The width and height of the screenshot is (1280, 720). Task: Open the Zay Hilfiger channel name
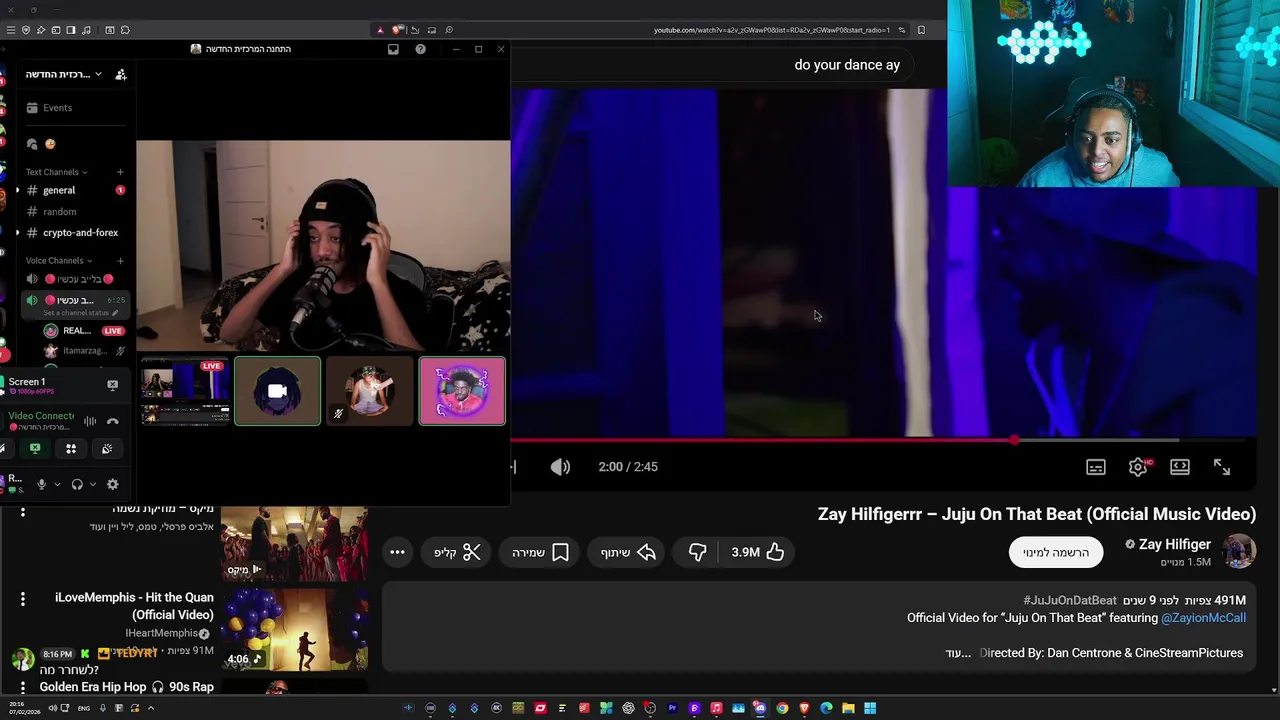coord(1175,544)
